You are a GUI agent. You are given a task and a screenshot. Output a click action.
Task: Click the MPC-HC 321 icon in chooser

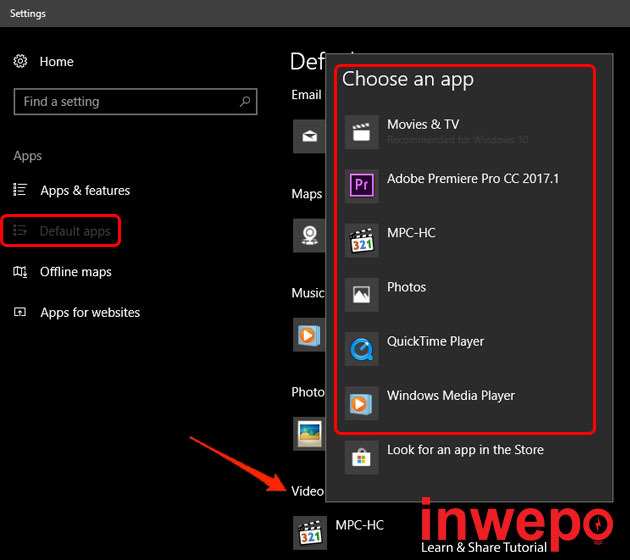pos(362,240)
